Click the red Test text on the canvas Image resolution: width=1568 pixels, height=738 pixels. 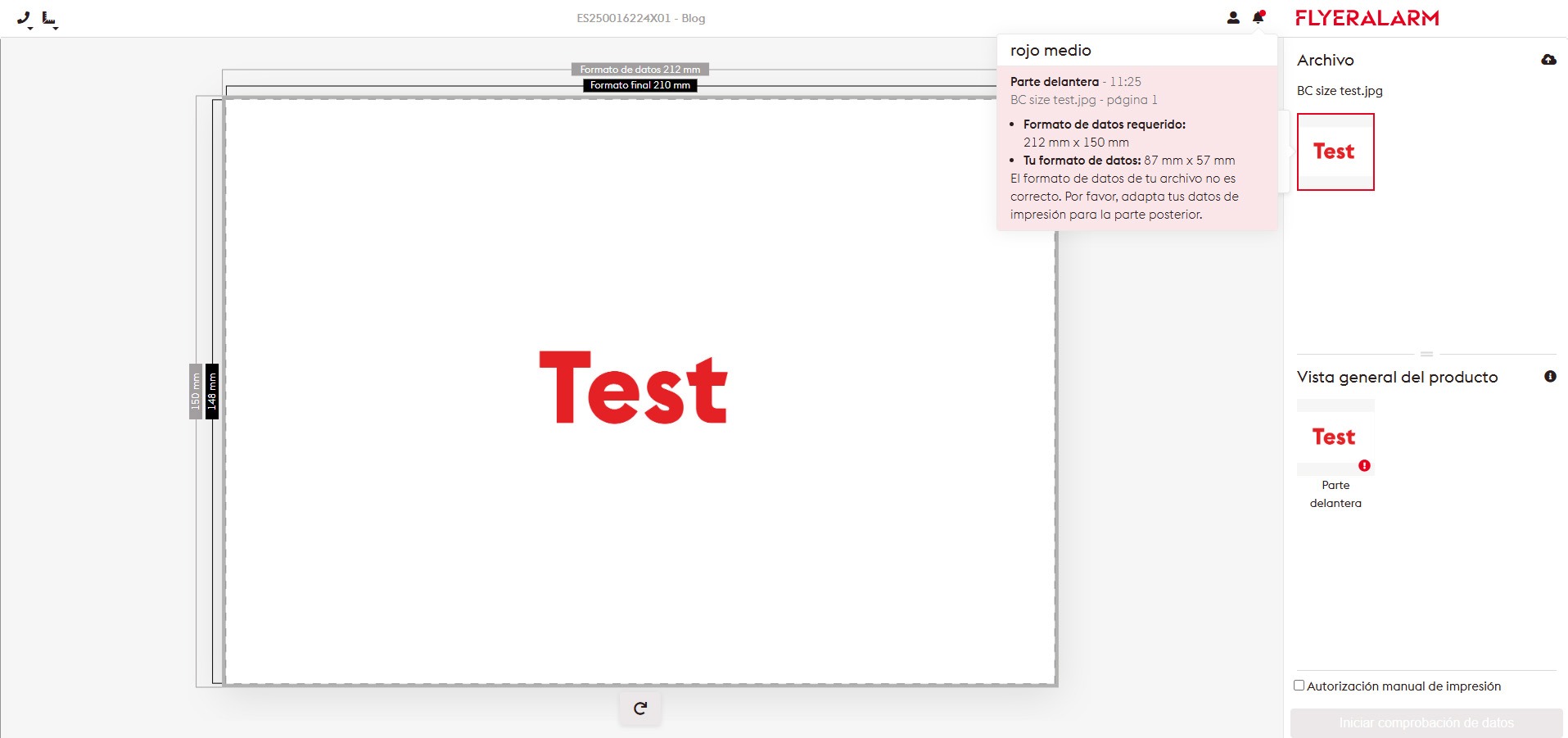coord(633,388)
